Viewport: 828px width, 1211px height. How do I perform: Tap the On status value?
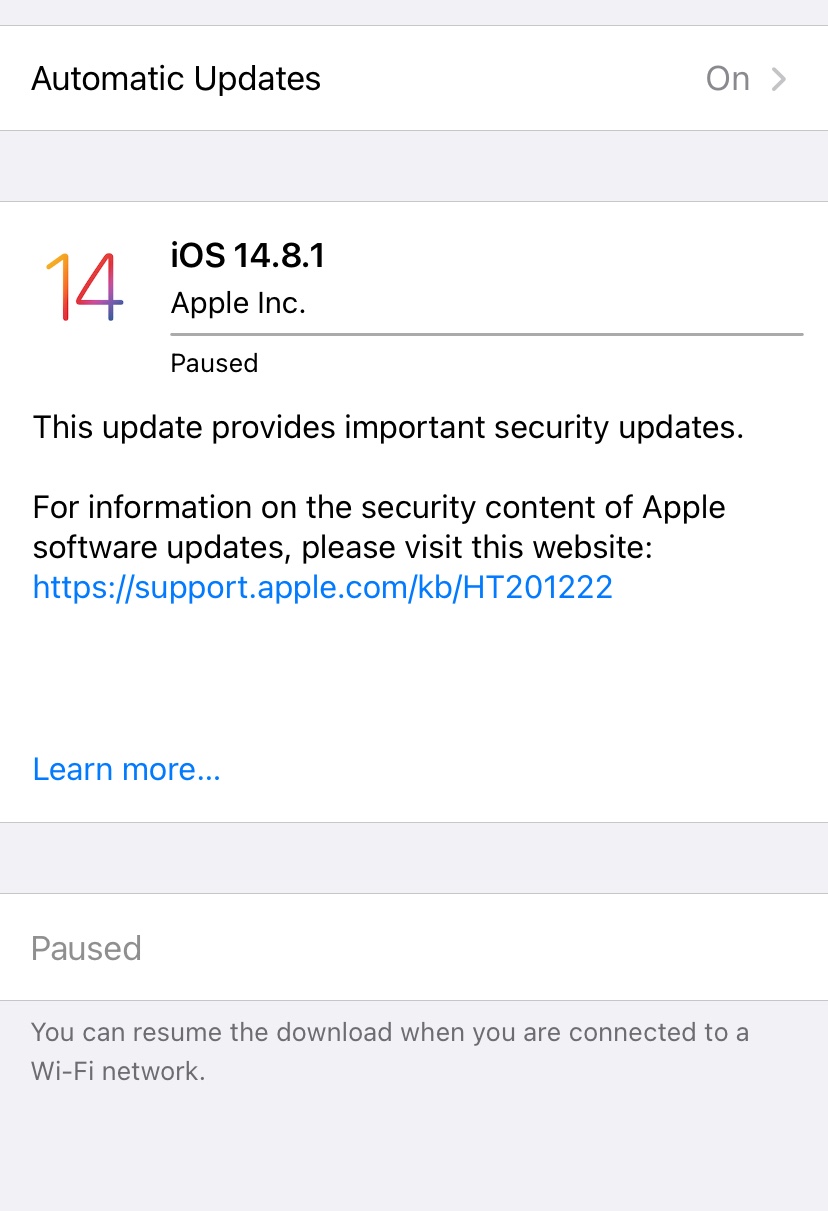(727, 79)
